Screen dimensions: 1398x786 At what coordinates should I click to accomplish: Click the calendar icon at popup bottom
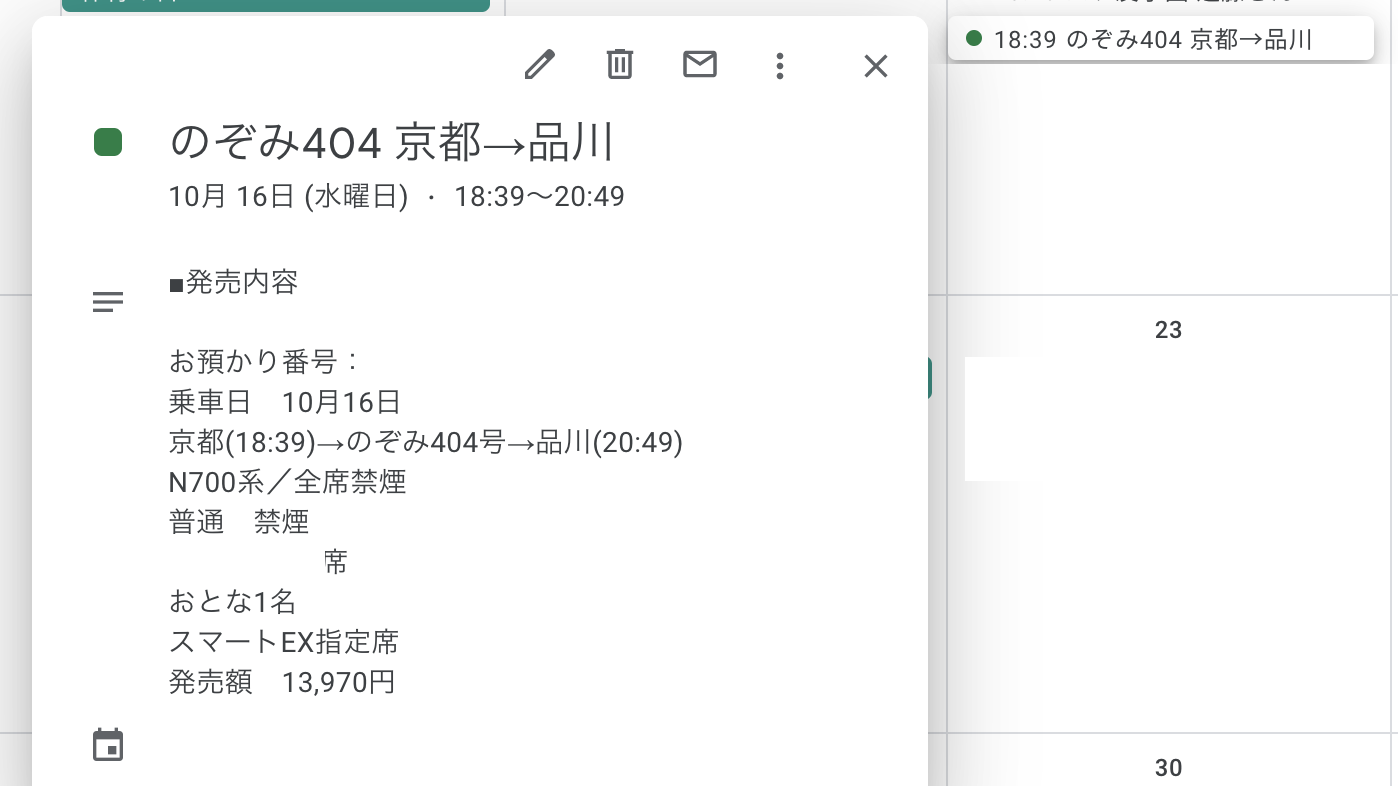108,745
